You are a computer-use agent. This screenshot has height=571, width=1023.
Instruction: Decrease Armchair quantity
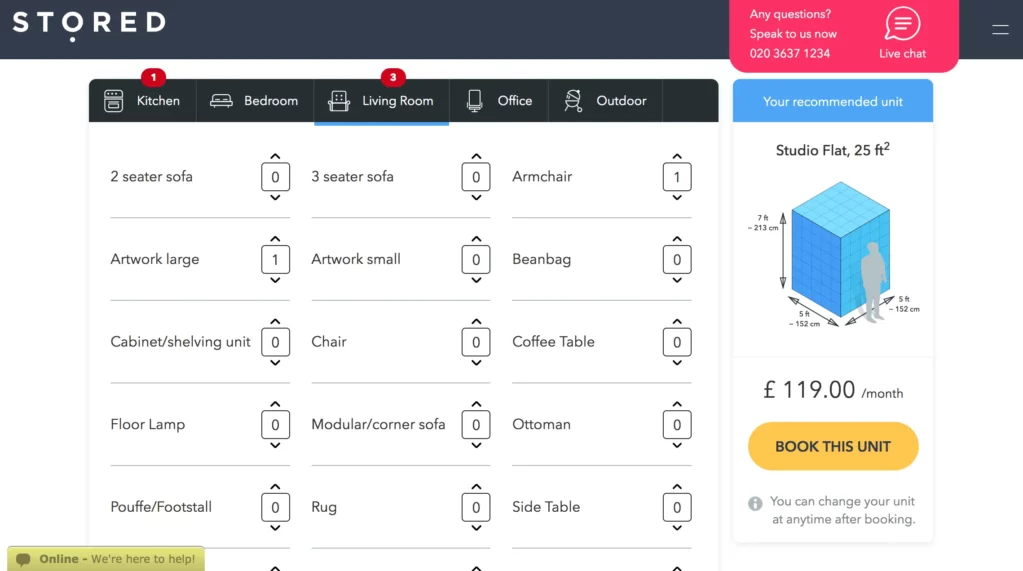point(677,198)
